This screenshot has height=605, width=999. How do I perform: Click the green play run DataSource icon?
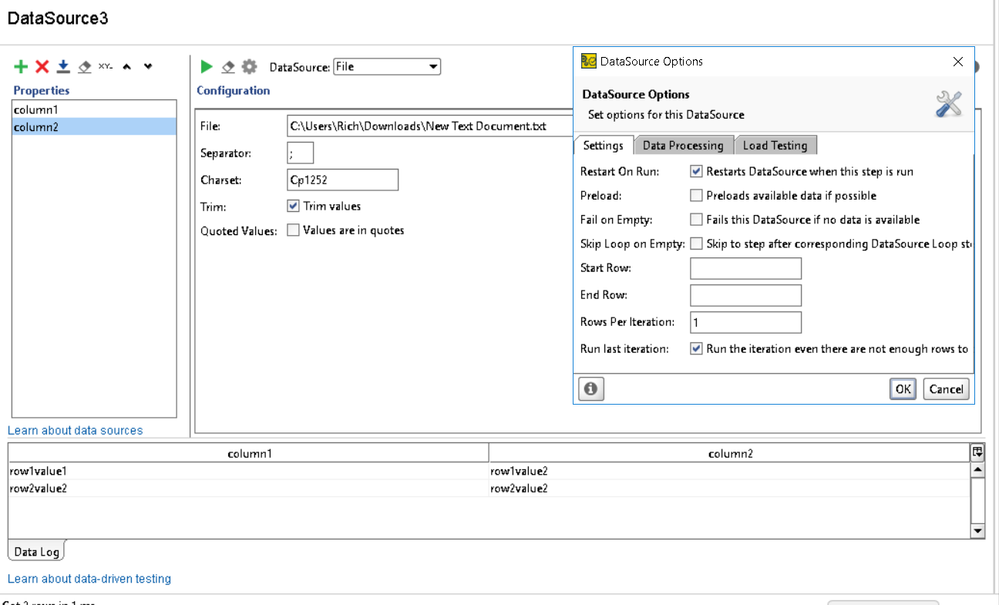[x=207, y=67]
